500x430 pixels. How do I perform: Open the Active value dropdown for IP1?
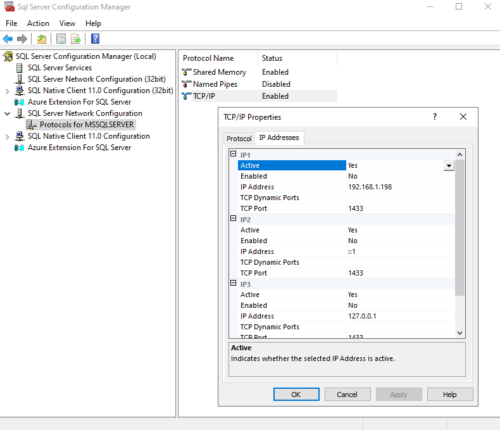pos(449,166)
